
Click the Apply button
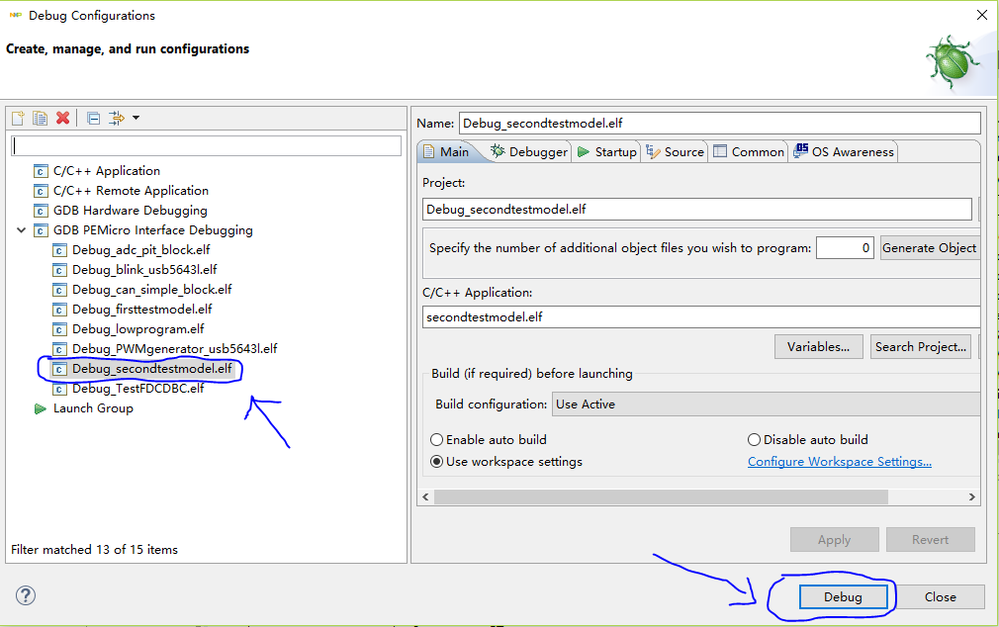(x=835, y=540)
